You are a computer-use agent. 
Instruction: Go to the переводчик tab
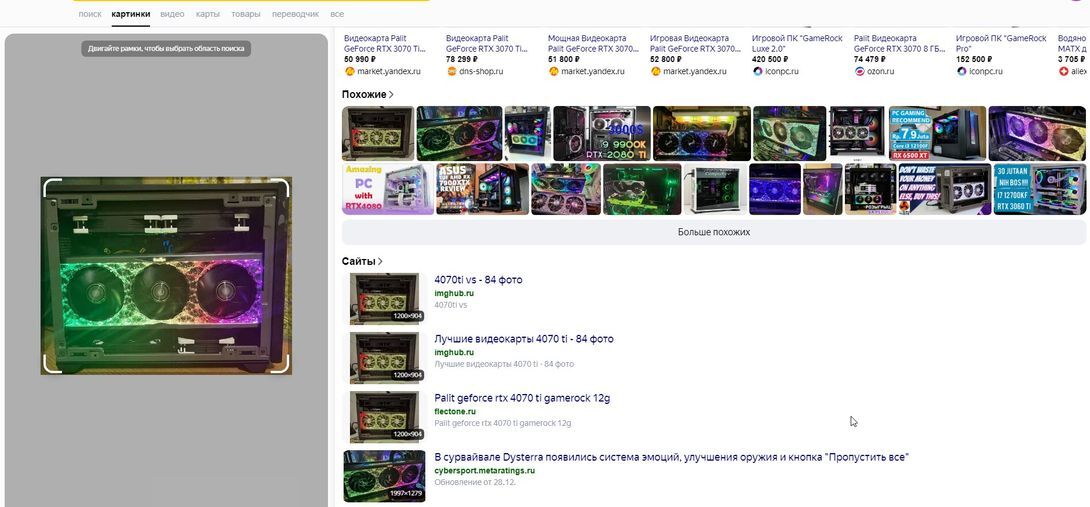coord(295,14)
